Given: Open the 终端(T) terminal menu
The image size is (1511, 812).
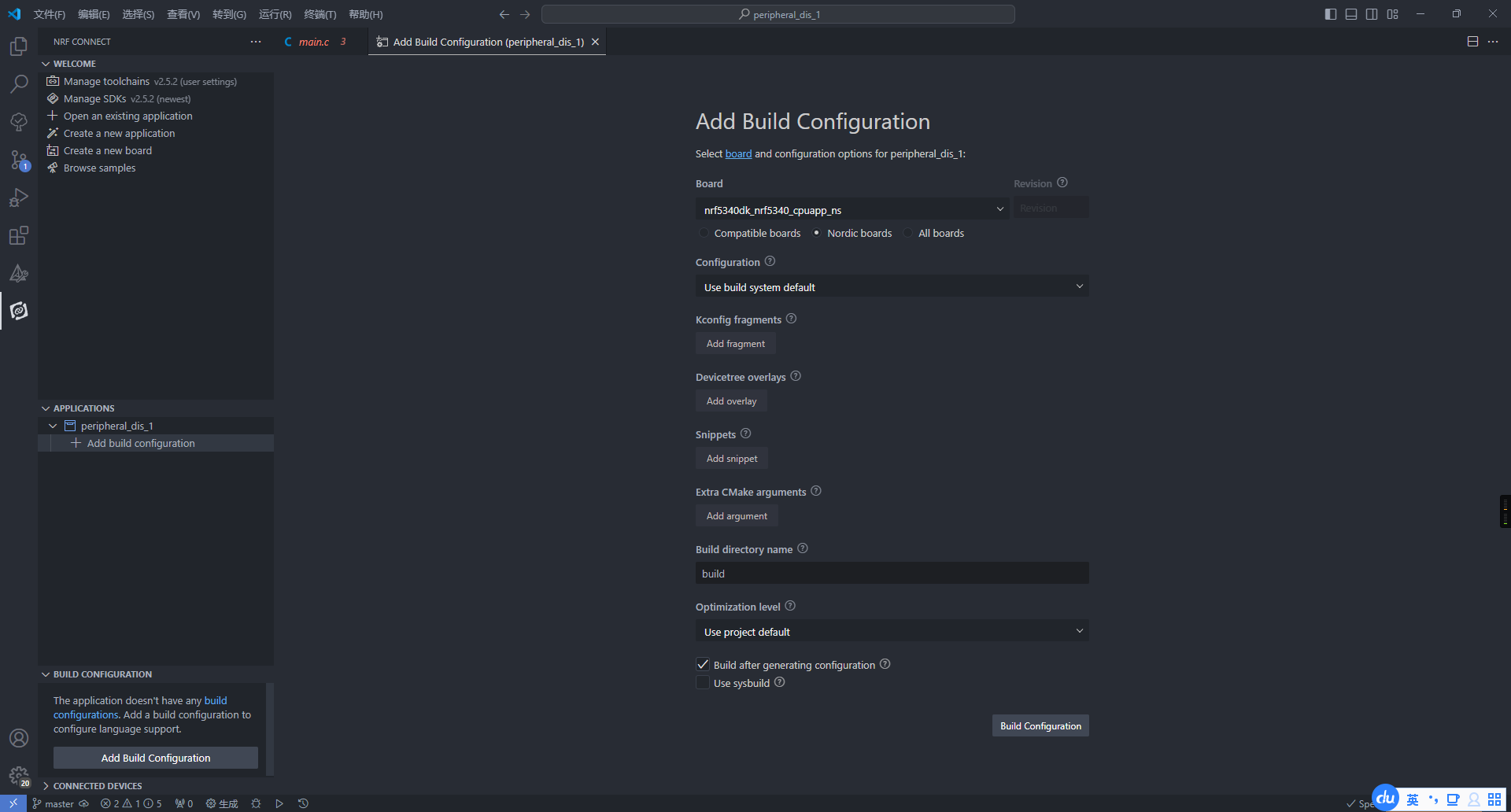Looking at the screenshot, I should coord(320,14).
